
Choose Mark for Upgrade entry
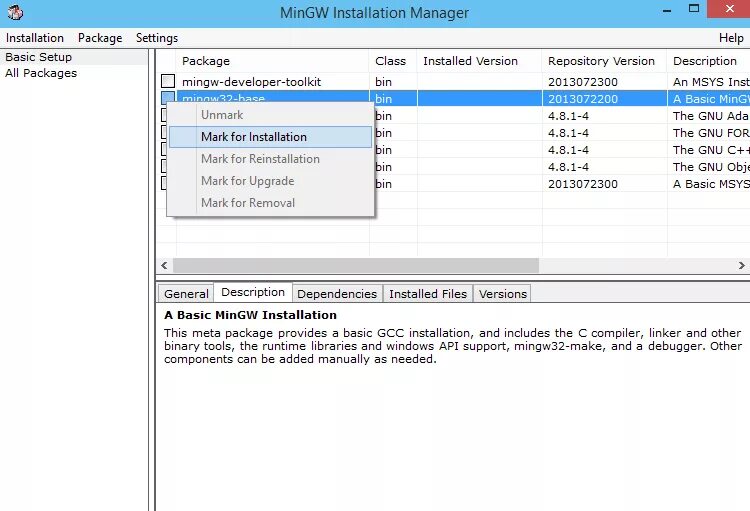tap(270, 181)
